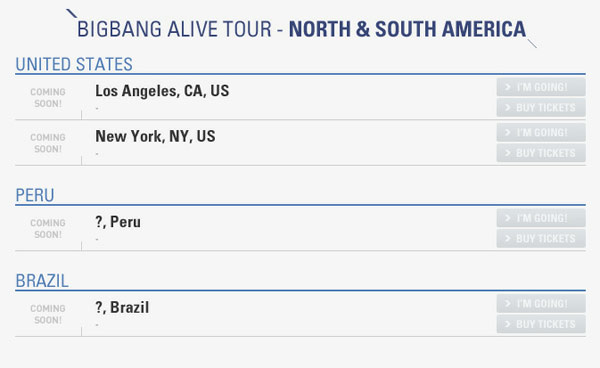Click Coming Soon label beside New York
The image size is (600, 368).
(x=48, y=143)
